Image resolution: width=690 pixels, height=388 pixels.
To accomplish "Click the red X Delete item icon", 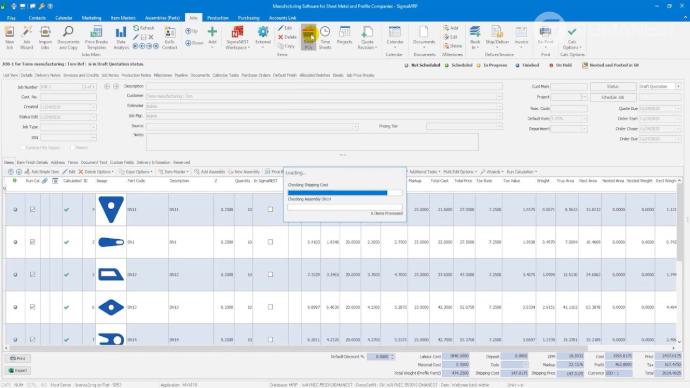I will (x=287, y=37).
